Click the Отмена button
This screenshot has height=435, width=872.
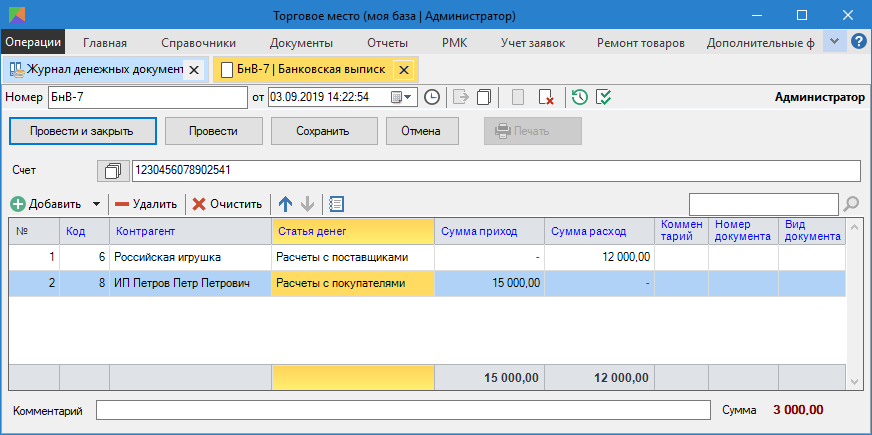(x=421, y=131)
